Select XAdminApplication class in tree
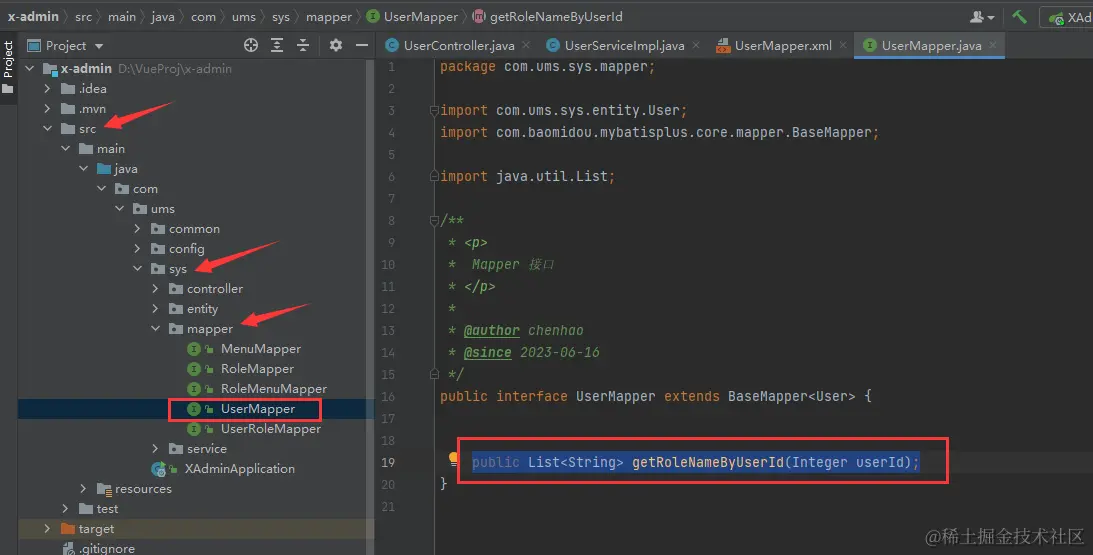 point(239,469)
